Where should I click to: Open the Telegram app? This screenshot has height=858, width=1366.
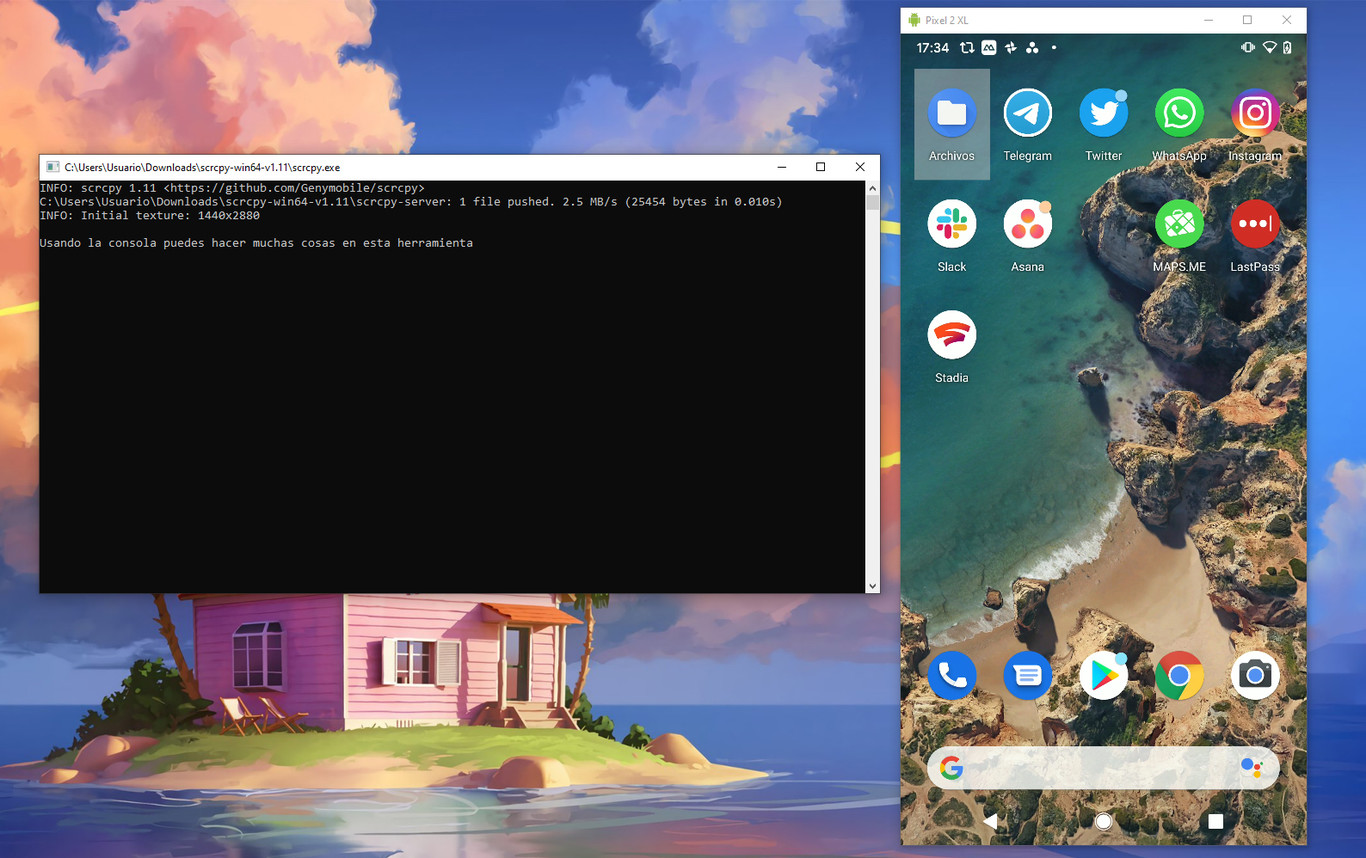point(1027,112)
